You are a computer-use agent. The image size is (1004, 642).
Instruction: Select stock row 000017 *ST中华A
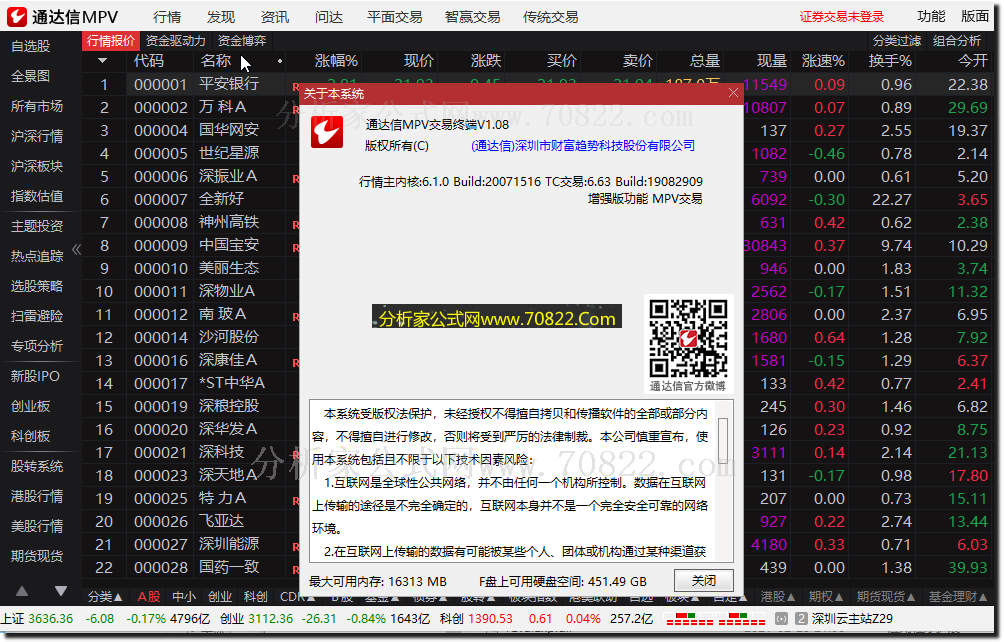(x=191, y=383)
